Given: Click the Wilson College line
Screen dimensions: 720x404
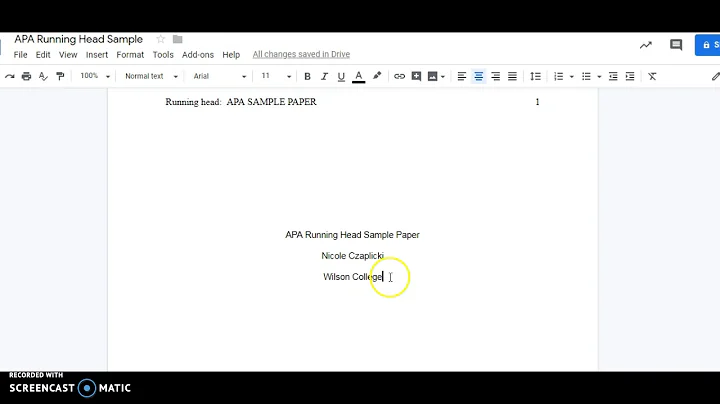Looking at the screenshot, I should [x=353, y=277].
